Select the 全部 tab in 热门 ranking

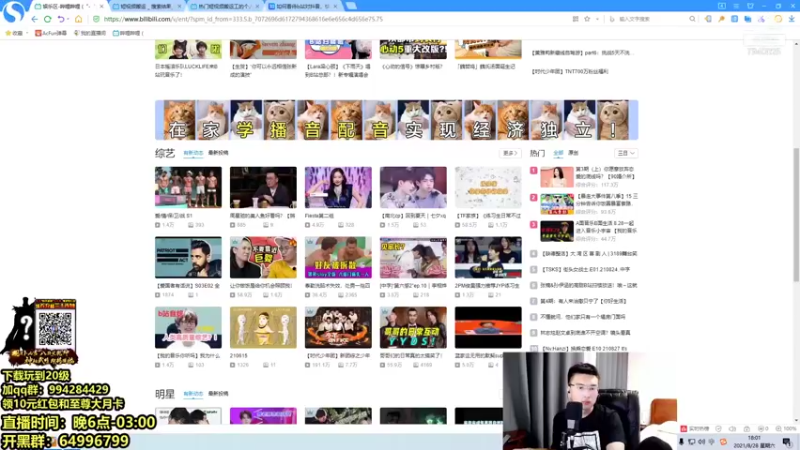(558, 153)
